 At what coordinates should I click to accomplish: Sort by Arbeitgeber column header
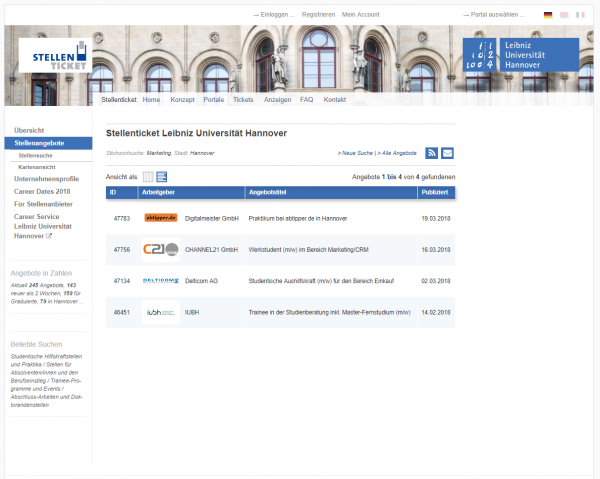pos(191,192)
